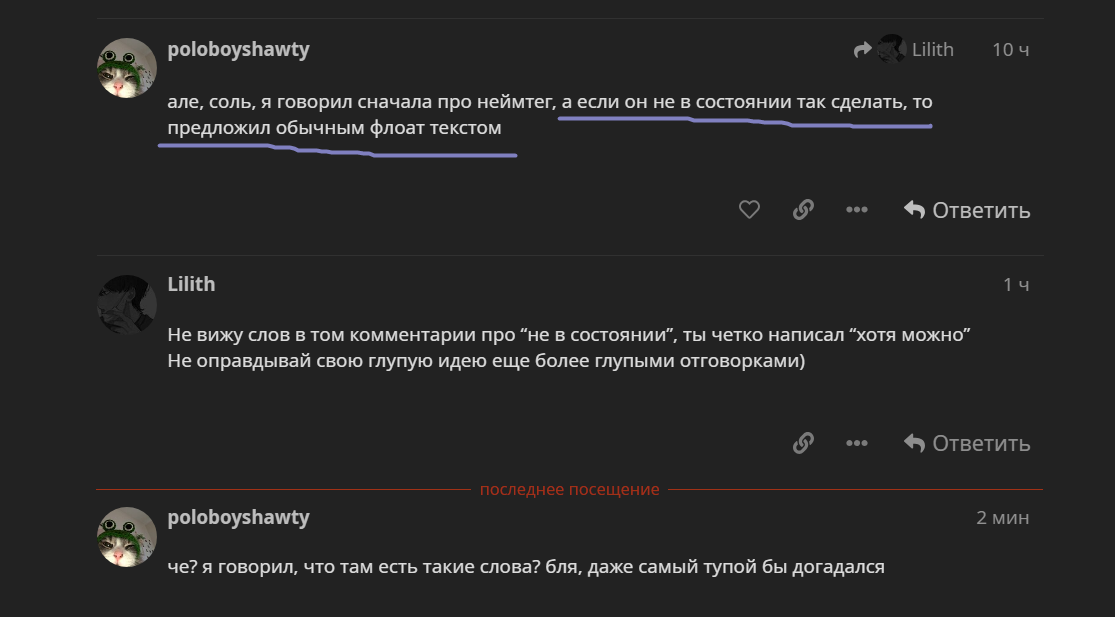Open the poloboyshawty username on the 10 ч post
This screenshot has height=617, width=1115.
tap(238, 50)
